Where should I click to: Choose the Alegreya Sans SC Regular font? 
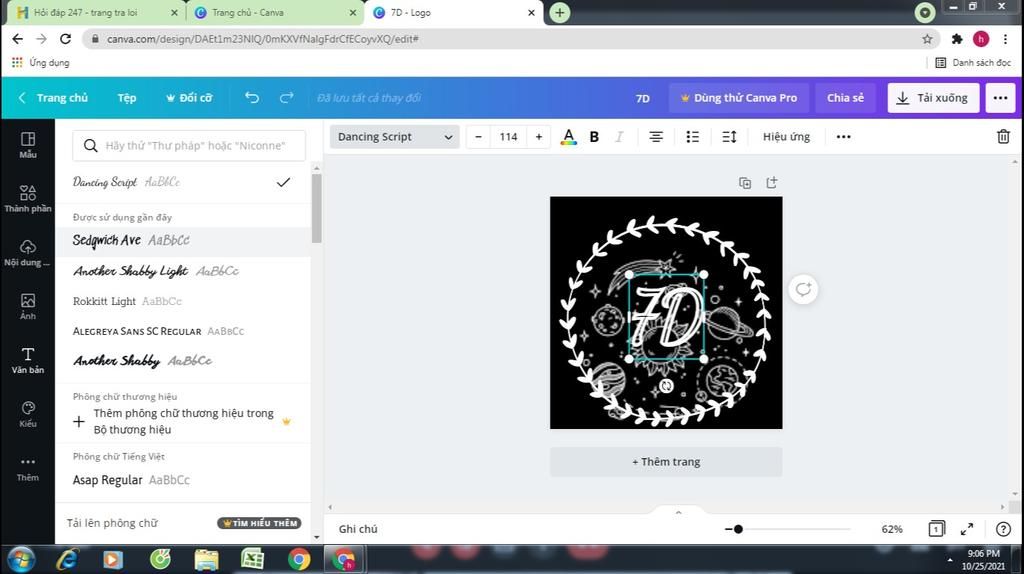coord(183,331)
